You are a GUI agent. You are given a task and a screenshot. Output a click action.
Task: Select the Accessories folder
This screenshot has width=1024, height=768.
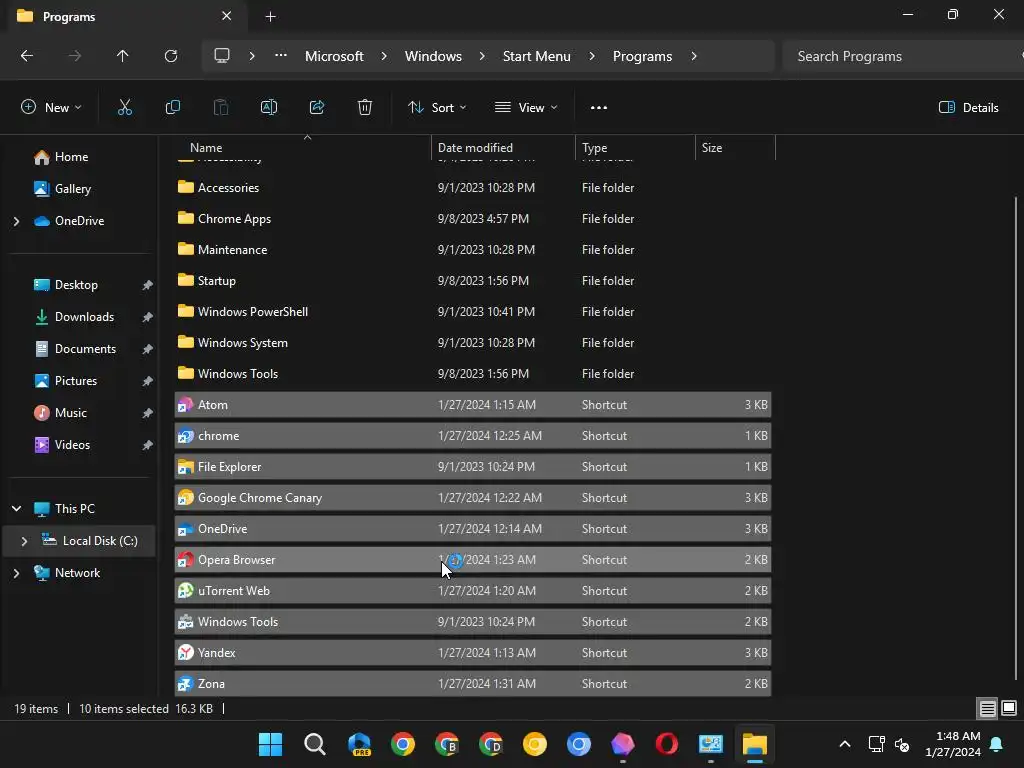point(473,188)
